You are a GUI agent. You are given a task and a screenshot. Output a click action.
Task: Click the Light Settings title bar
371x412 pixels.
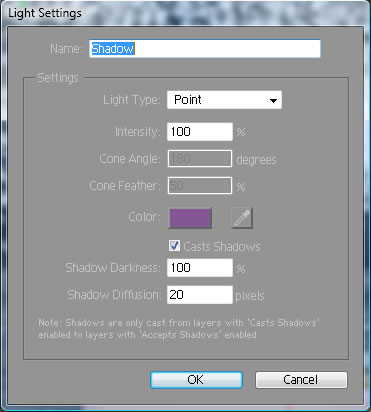coord(185,13)
